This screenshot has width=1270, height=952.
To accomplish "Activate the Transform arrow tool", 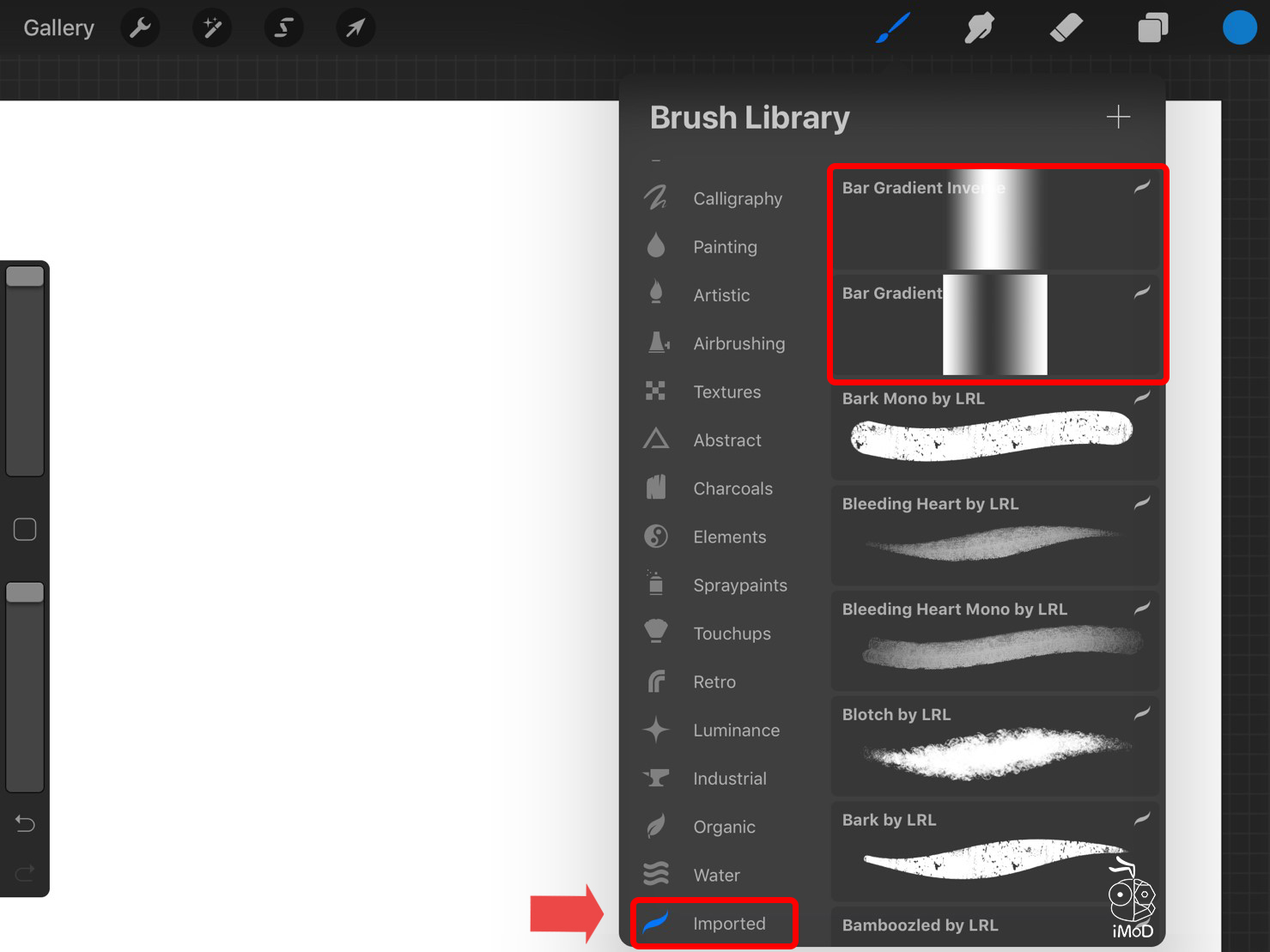I will click(x=355, y=28).
